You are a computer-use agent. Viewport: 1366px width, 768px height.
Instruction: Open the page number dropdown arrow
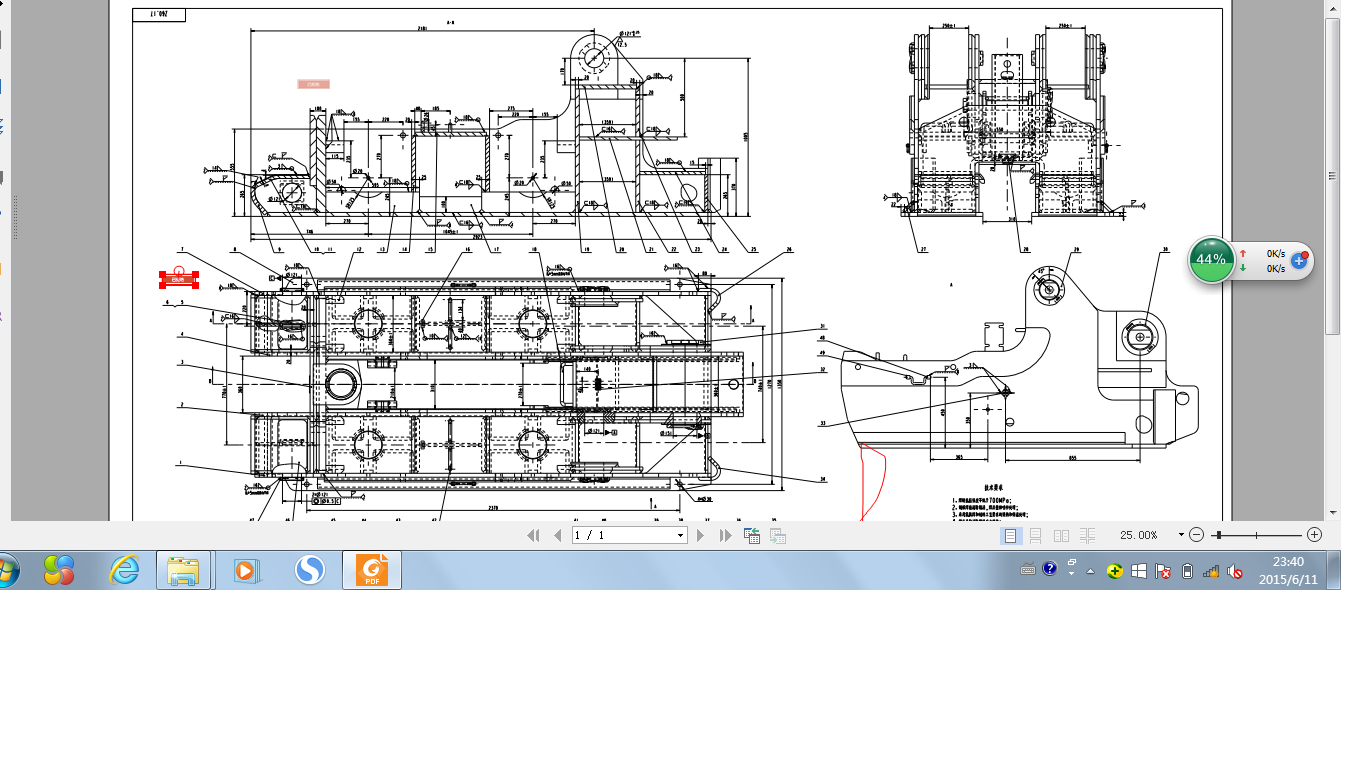click(681, 536)
